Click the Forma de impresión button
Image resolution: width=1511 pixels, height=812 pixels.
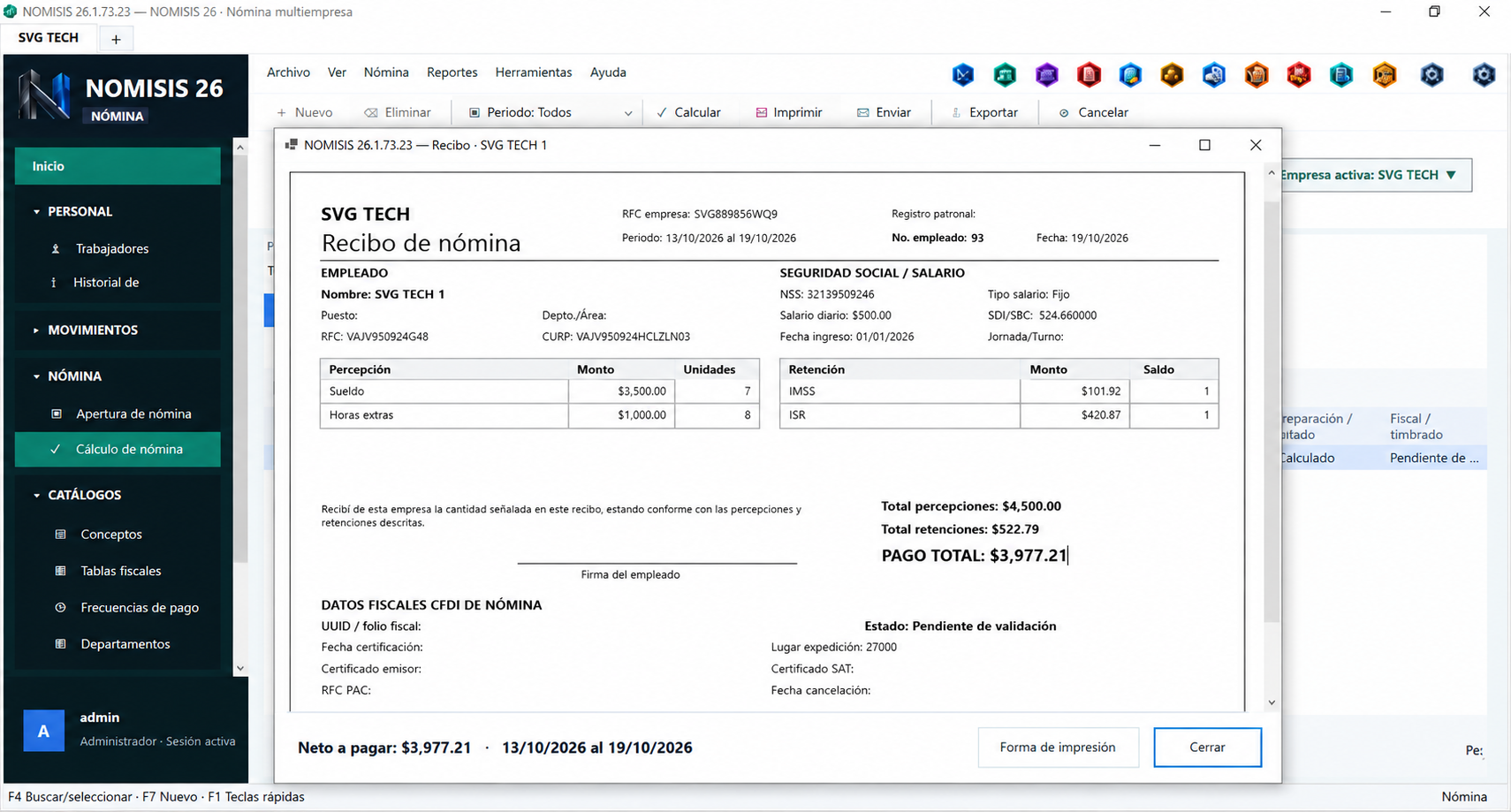pyautogui.click(x=1058, y=747)
